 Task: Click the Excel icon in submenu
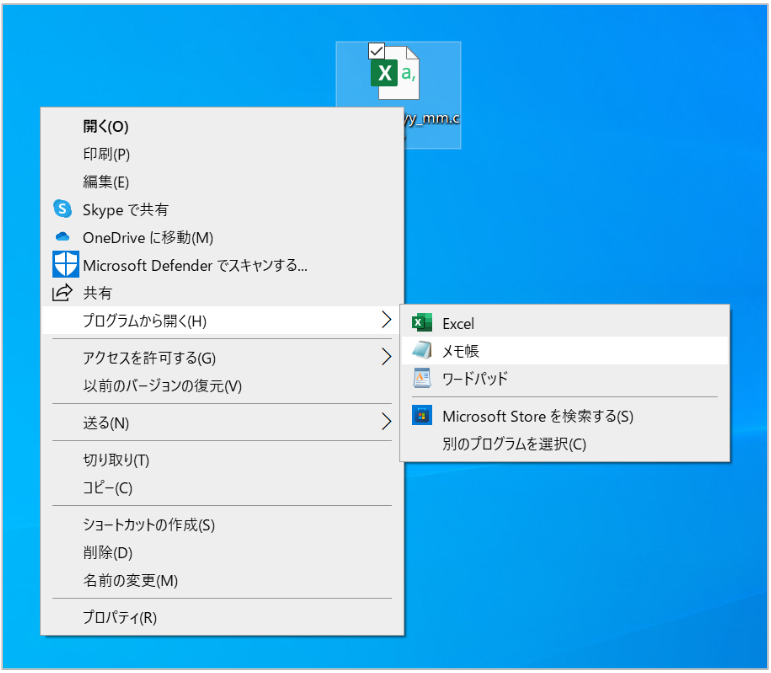pos(422,323)
